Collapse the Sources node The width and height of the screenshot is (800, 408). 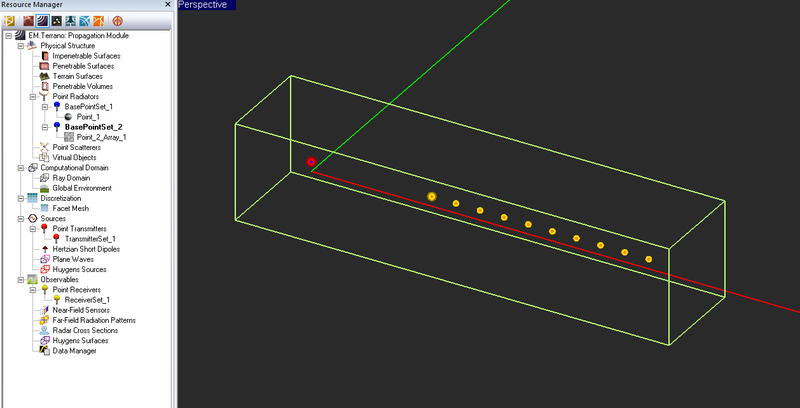(20, 219)
